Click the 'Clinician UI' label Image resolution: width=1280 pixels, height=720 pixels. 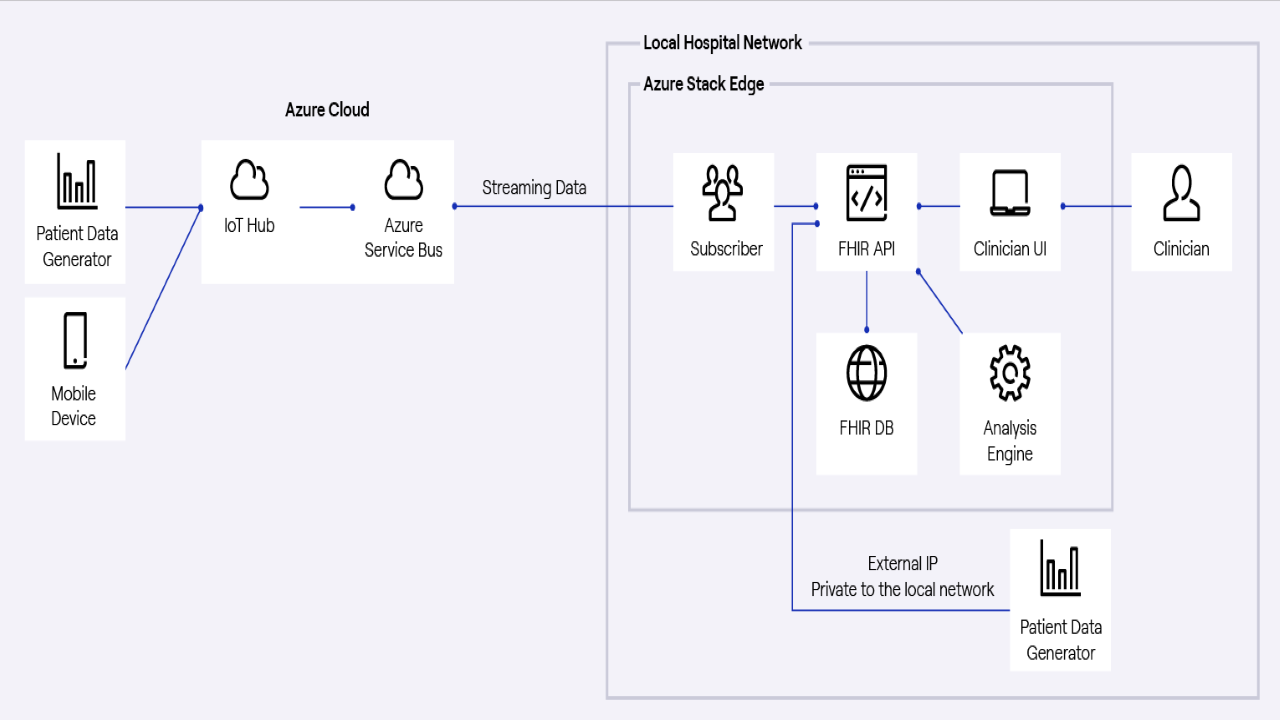coord(1010,249)
